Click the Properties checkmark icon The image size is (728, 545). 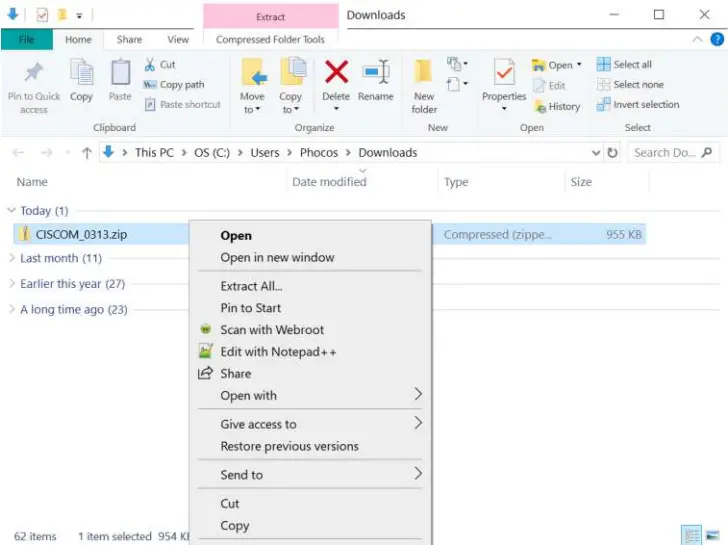(504, 72)
